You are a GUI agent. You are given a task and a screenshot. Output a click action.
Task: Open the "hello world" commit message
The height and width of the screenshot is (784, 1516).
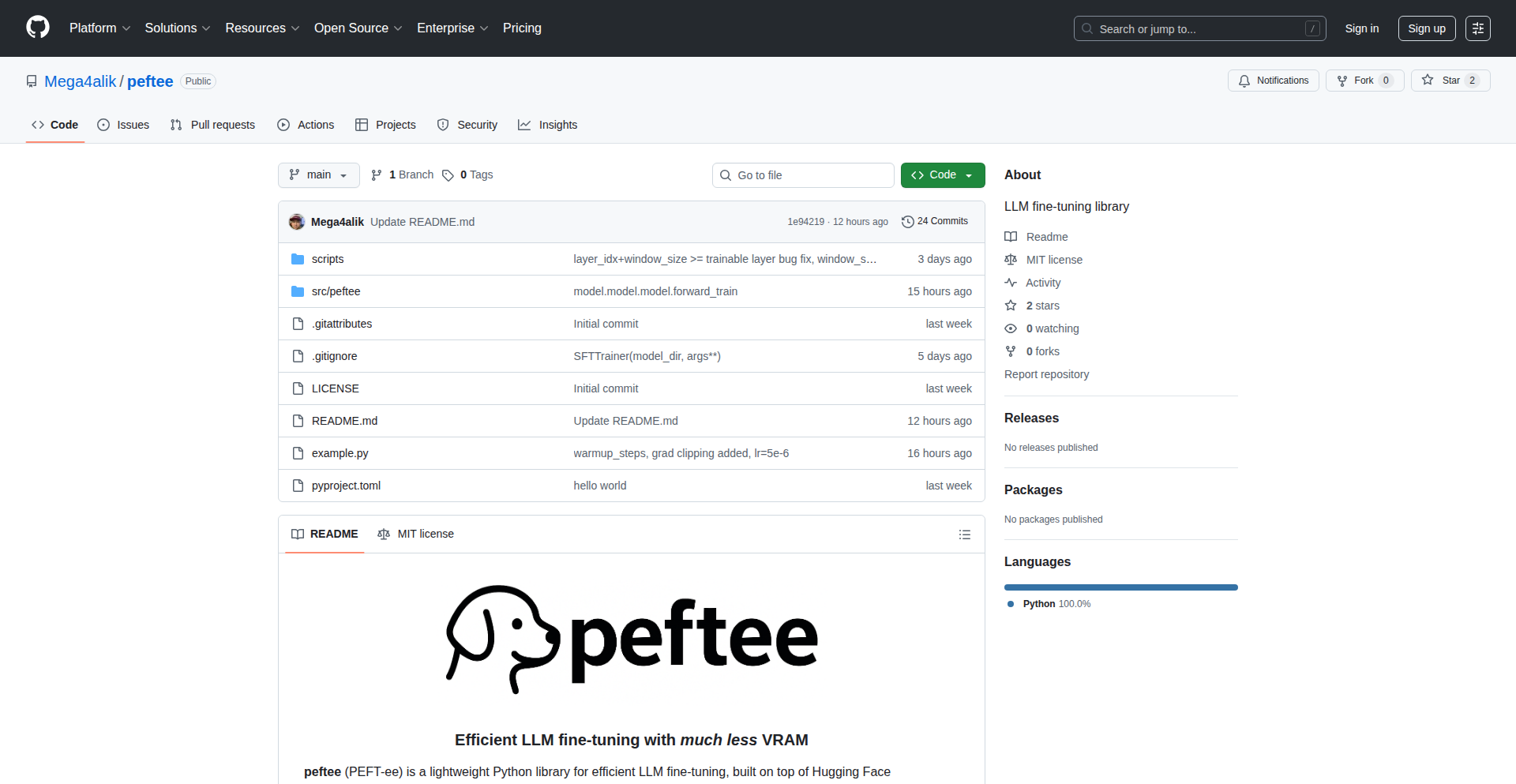point(600,486)
